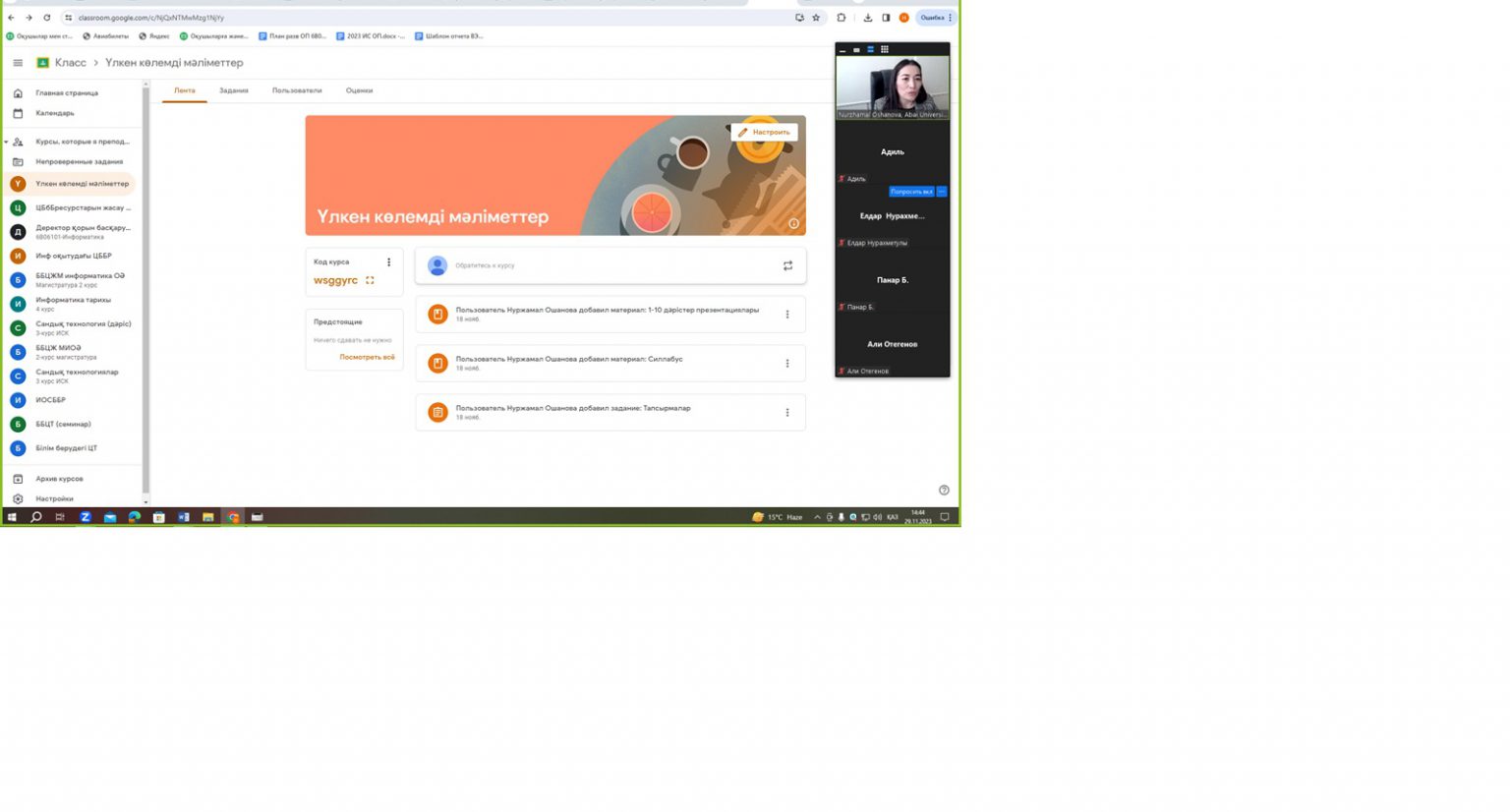Image resolution: width=1510 pixels, height=812 pixels.
Task: Toggle the browser side panel icon
Action: point(886,18)
